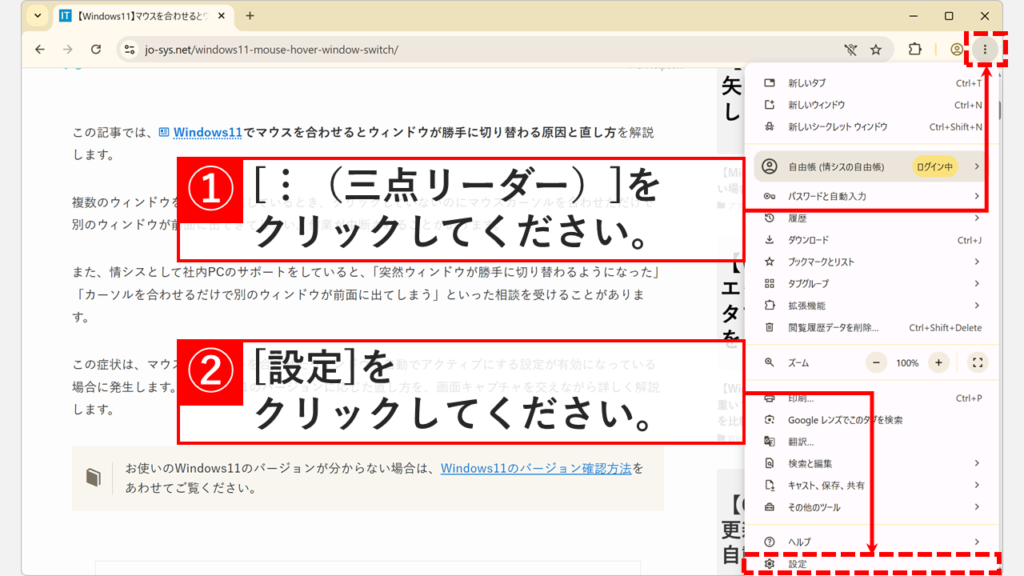Open 設定 at menu bottom
1024x576 pixels.
click(873, 564)
